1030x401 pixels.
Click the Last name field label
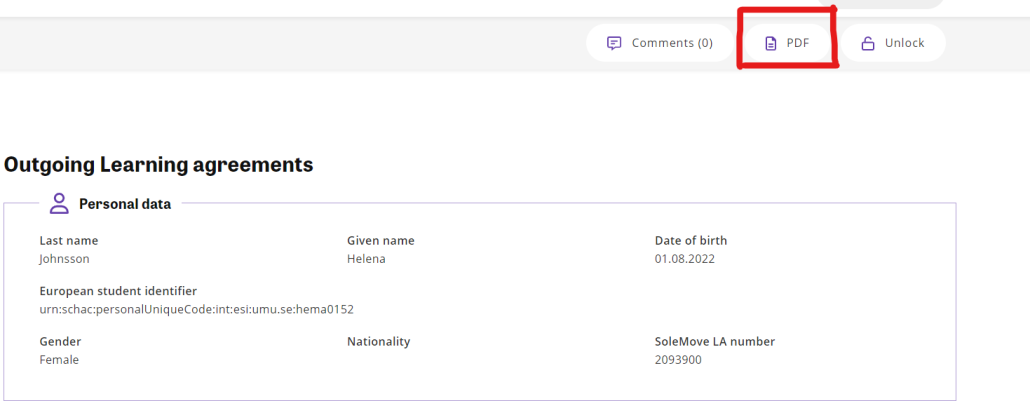68,241
